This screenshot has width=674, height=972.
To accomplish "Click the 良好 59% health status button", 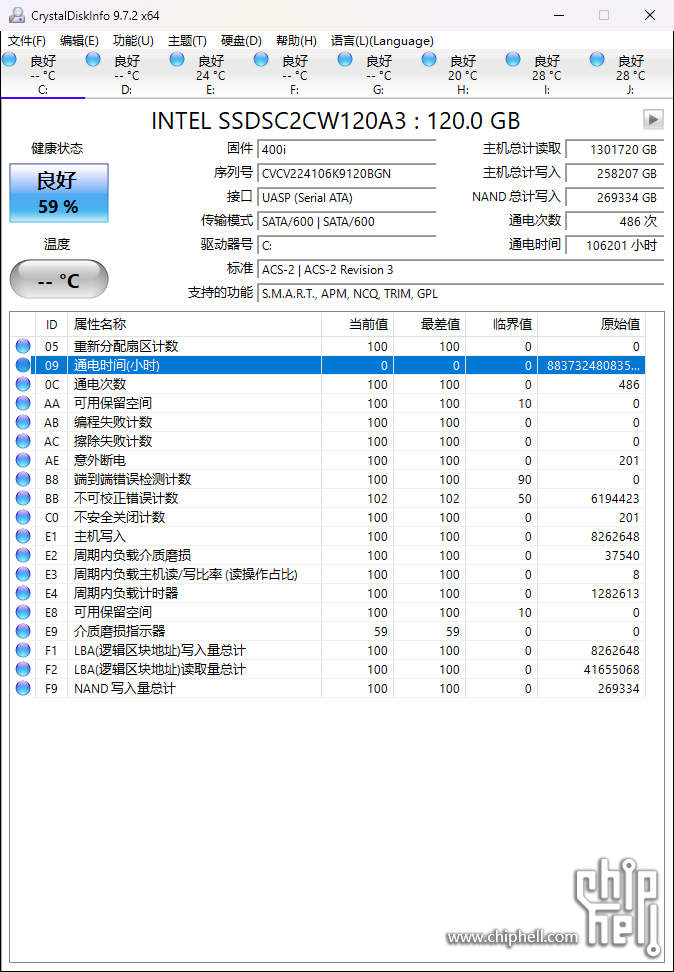I will 59,193.
